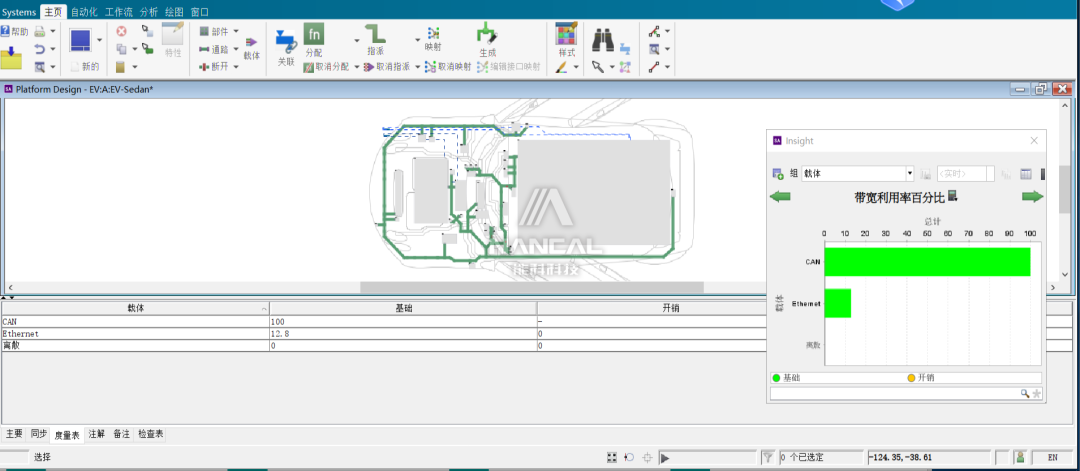The image size is (1080, 471).
Task: Go to next Insight chart with right arrow
Action: (1032, 197)
